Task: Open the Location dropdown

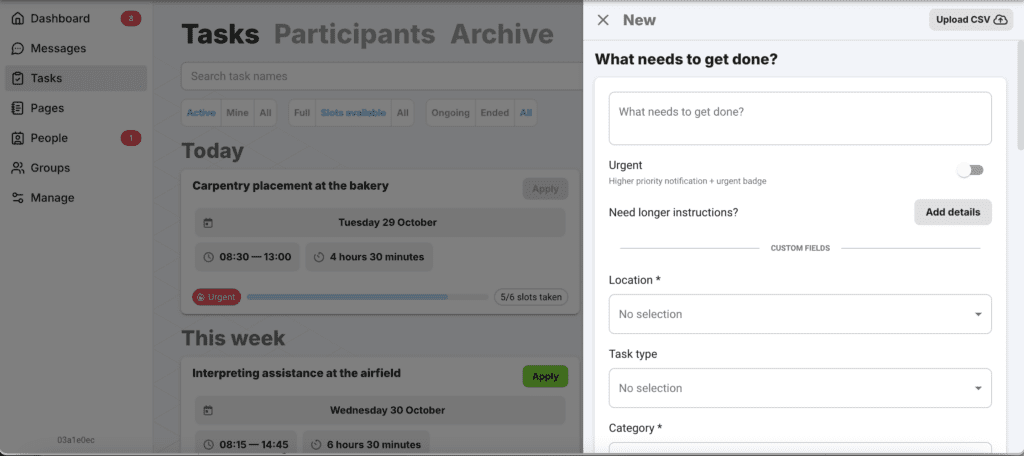Action: coord(799,314)
